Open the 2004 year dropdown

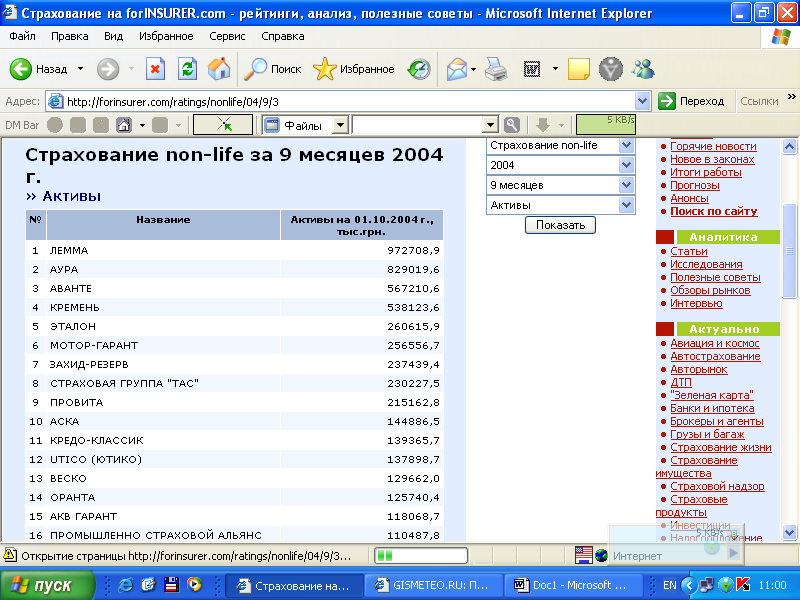[627, 165]
